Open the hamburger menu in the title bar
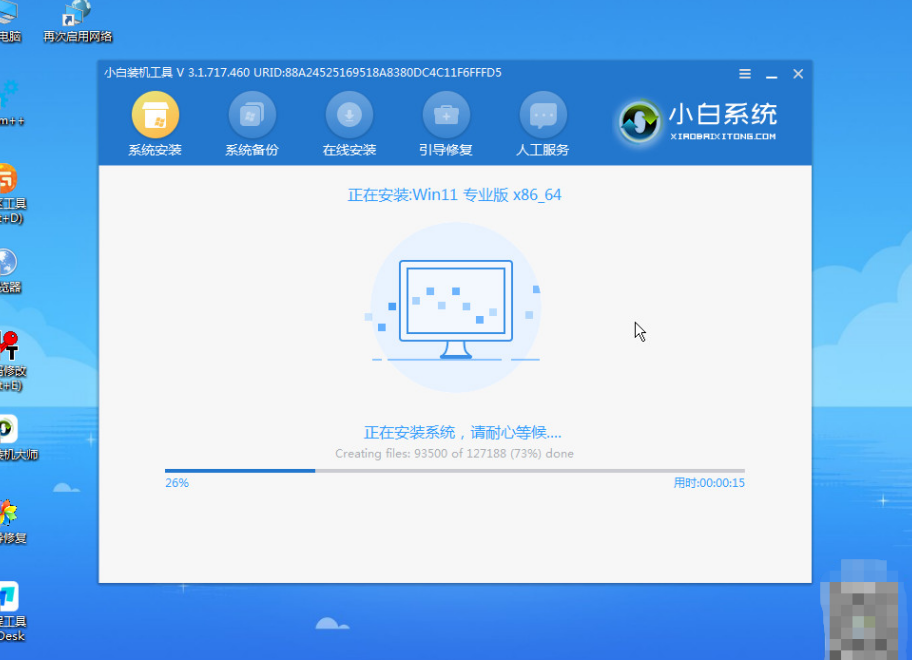 tap(744, 73)
